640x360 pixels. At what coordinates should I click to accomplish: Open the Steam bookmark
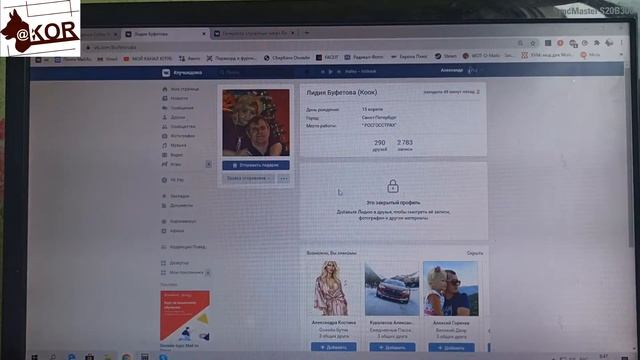446,56
